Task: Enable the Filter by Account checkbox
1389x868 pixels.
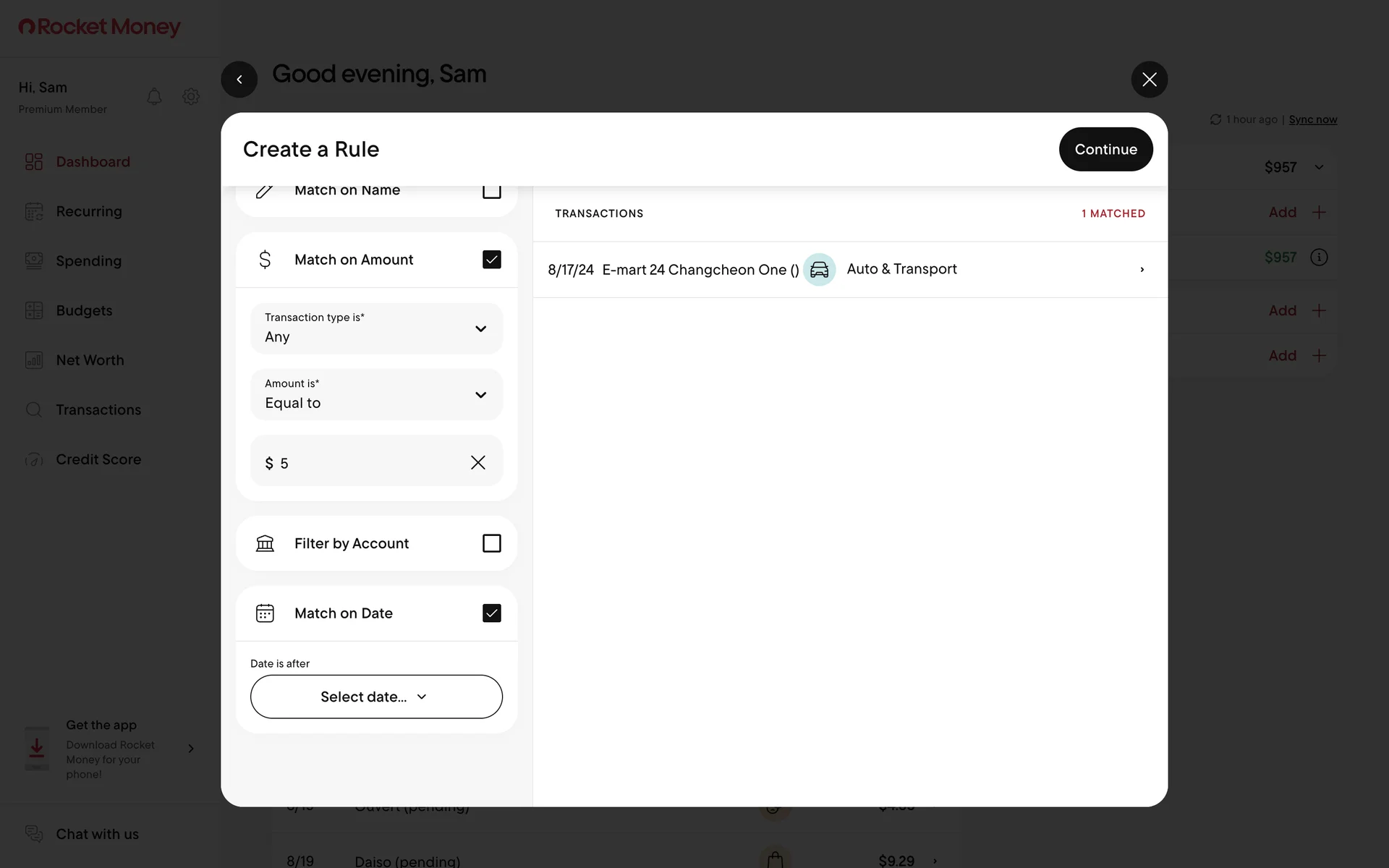Action: 491,543
